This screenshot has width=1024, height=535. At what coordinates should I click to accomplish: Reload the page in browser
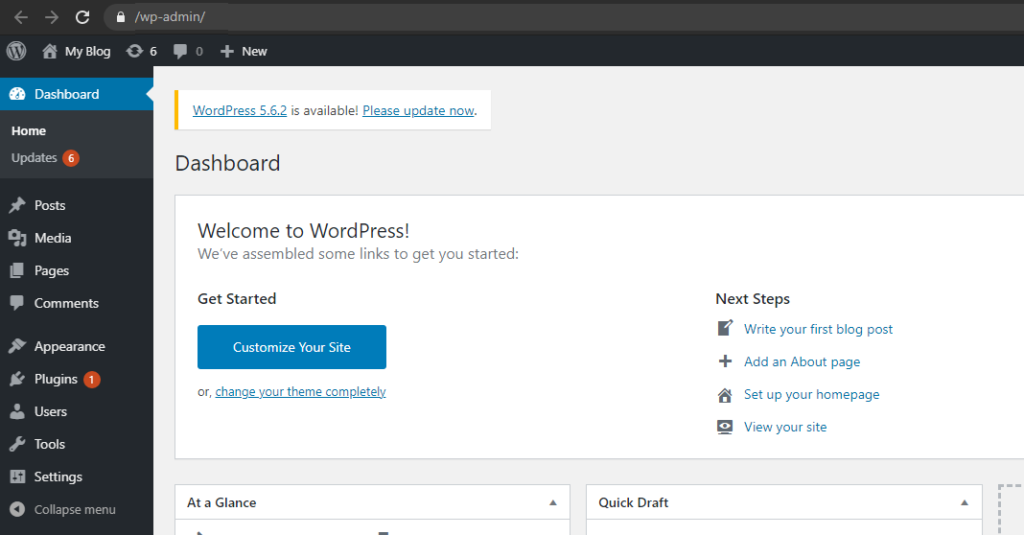click(x=82, y=17)
